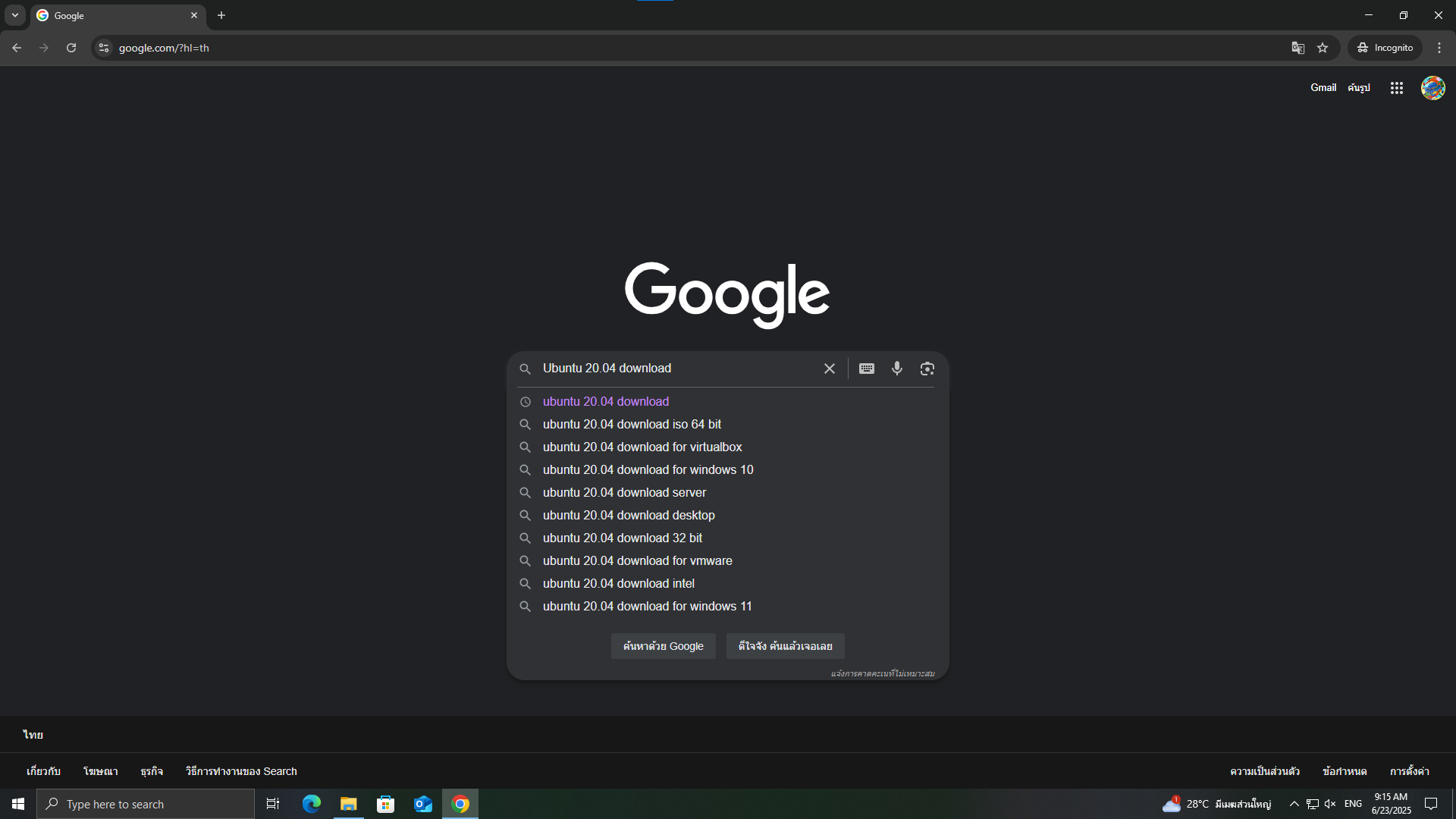1456x819 pixels.
Task: Start voice search with microphone
Action: (x=897, y=369)
